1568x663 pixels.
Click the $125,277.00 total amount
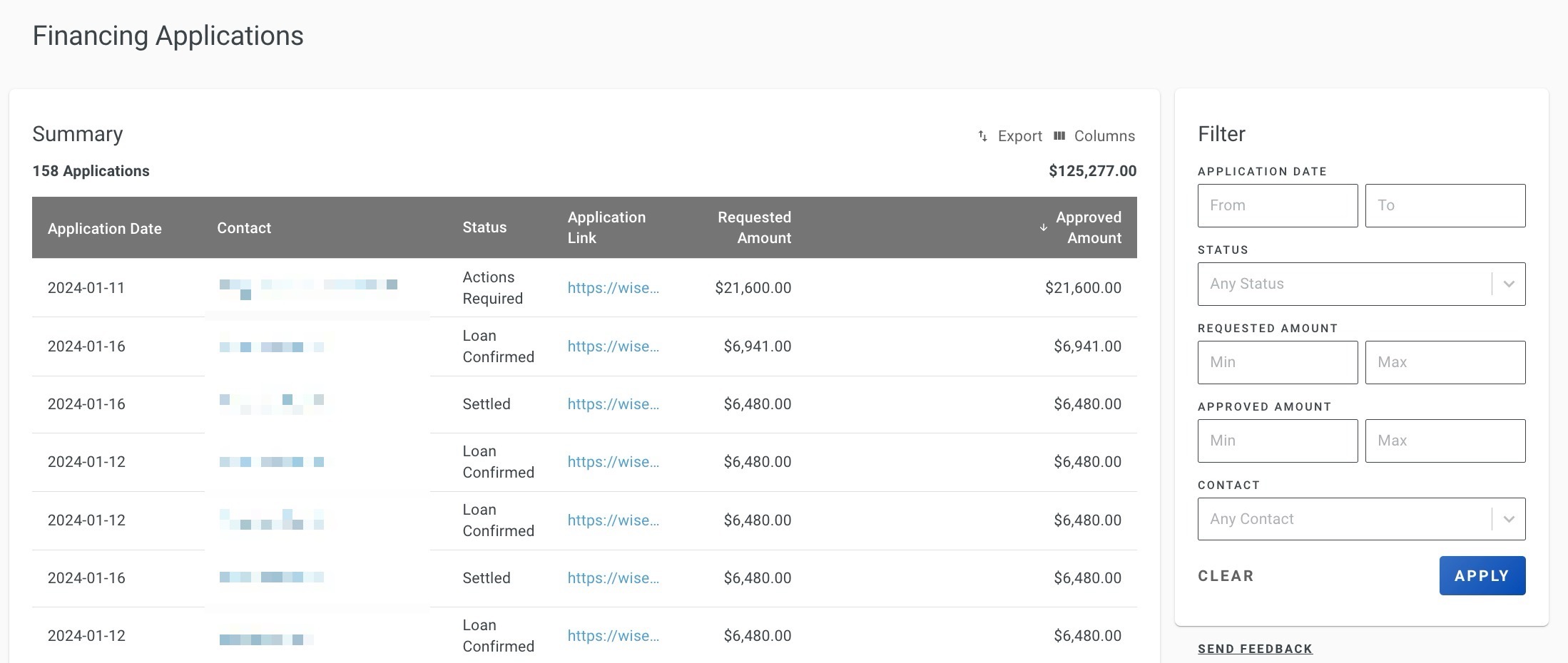coord(1093,171)
